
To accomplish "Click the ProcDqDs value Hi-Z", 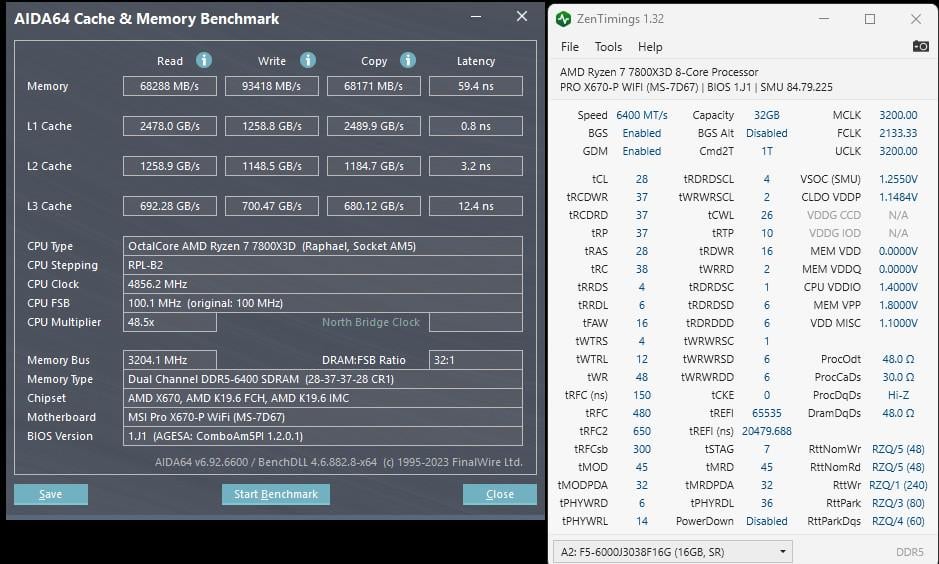I will (x=898, y=395).
